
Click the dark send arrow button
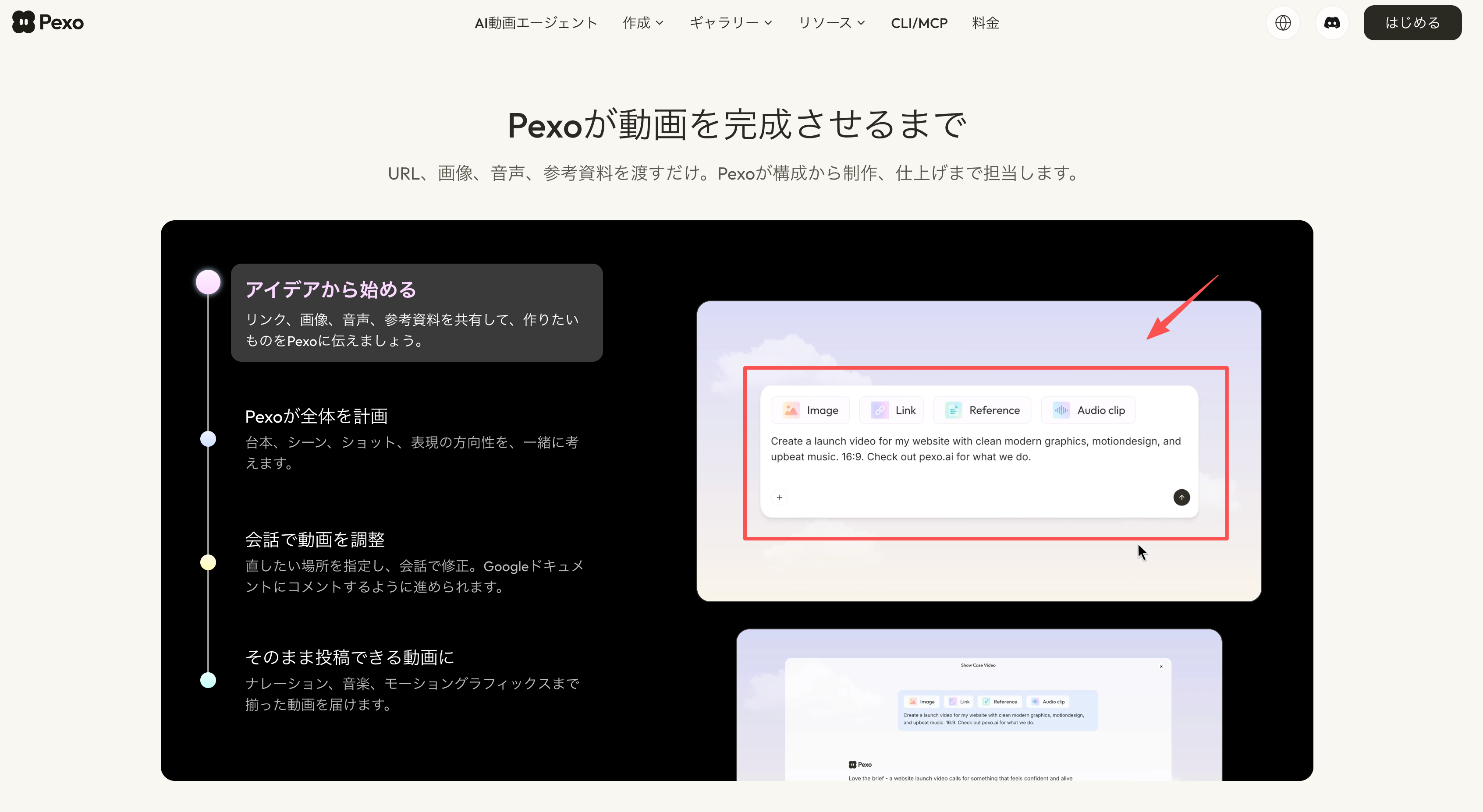tap(1181, 497)
